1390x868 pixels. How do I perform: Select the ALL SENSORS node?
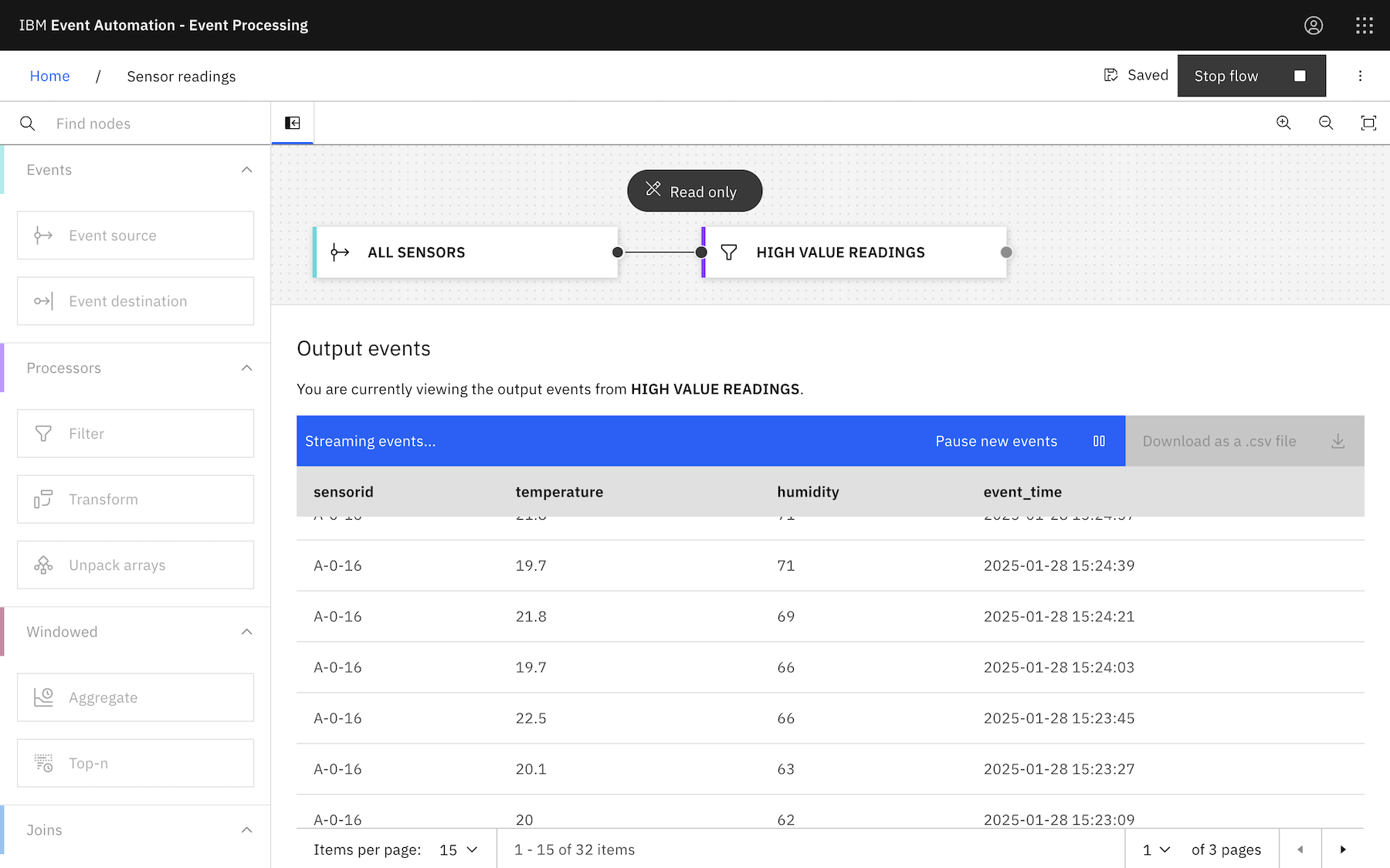[x=466, y=253]
